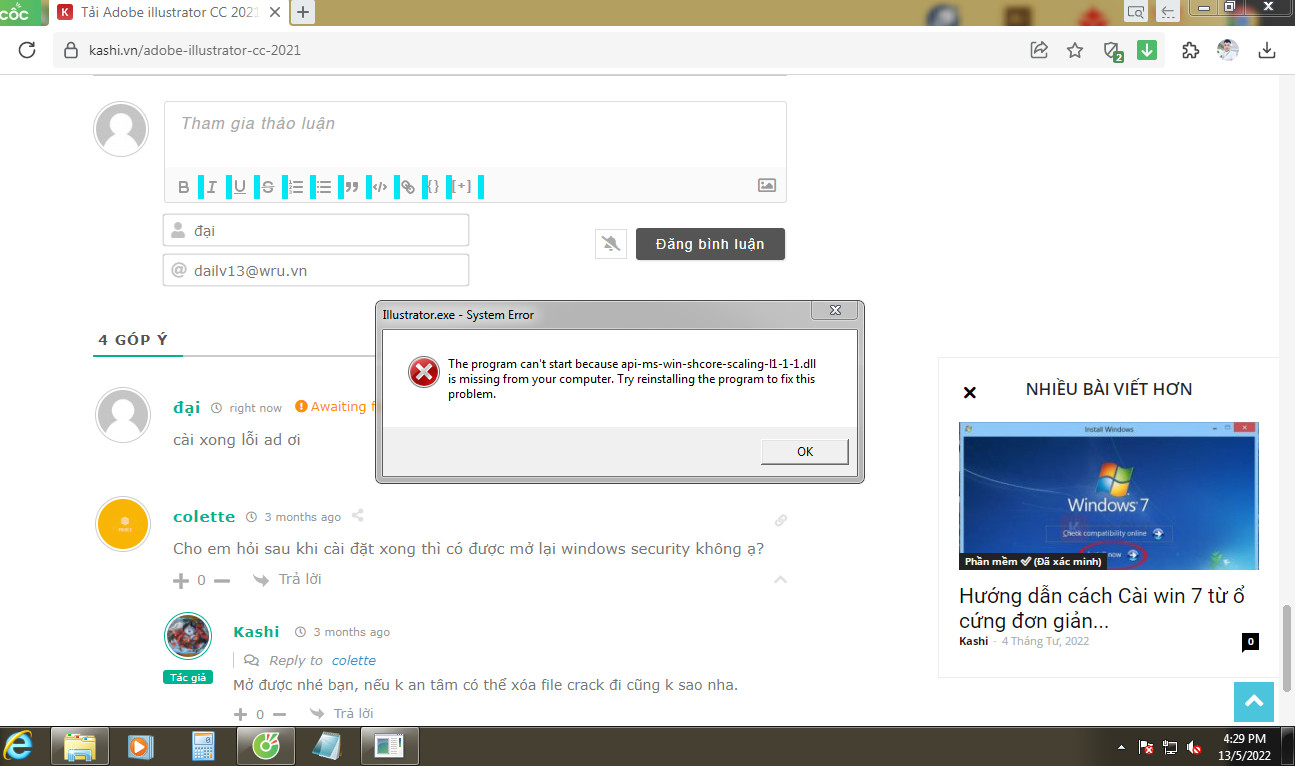Close the Nhiều bài viết hơn panel
Image resolution: width=1295 pixels, height=766 pixels.
969,393
